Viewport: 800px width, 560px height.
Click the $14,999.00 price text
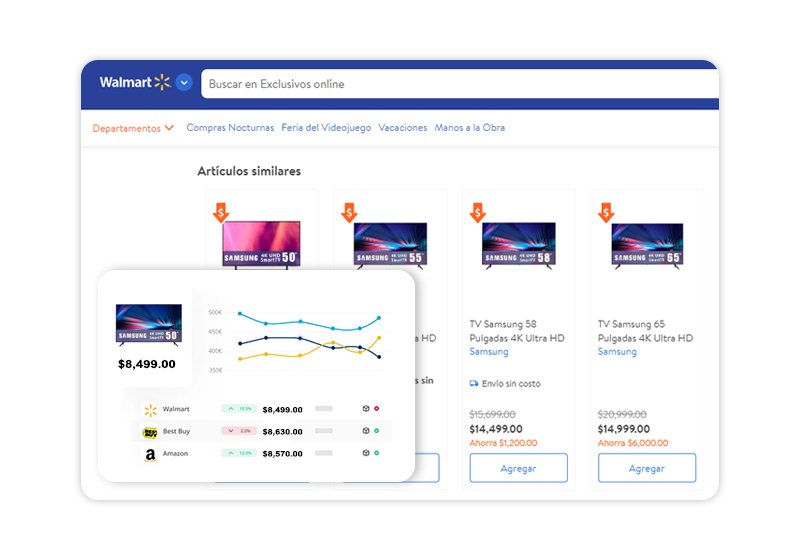[x=624, y=429]
